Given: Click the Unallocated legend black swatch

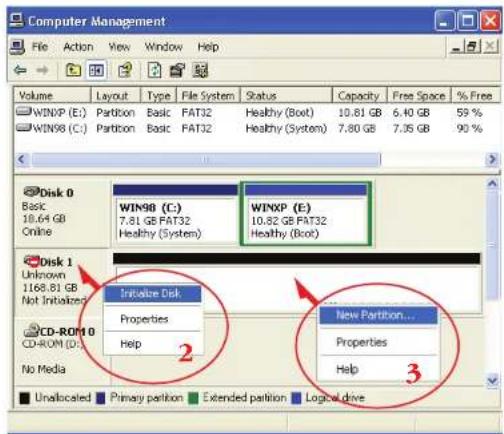Looking at the screenshot, I should (24, 398).
